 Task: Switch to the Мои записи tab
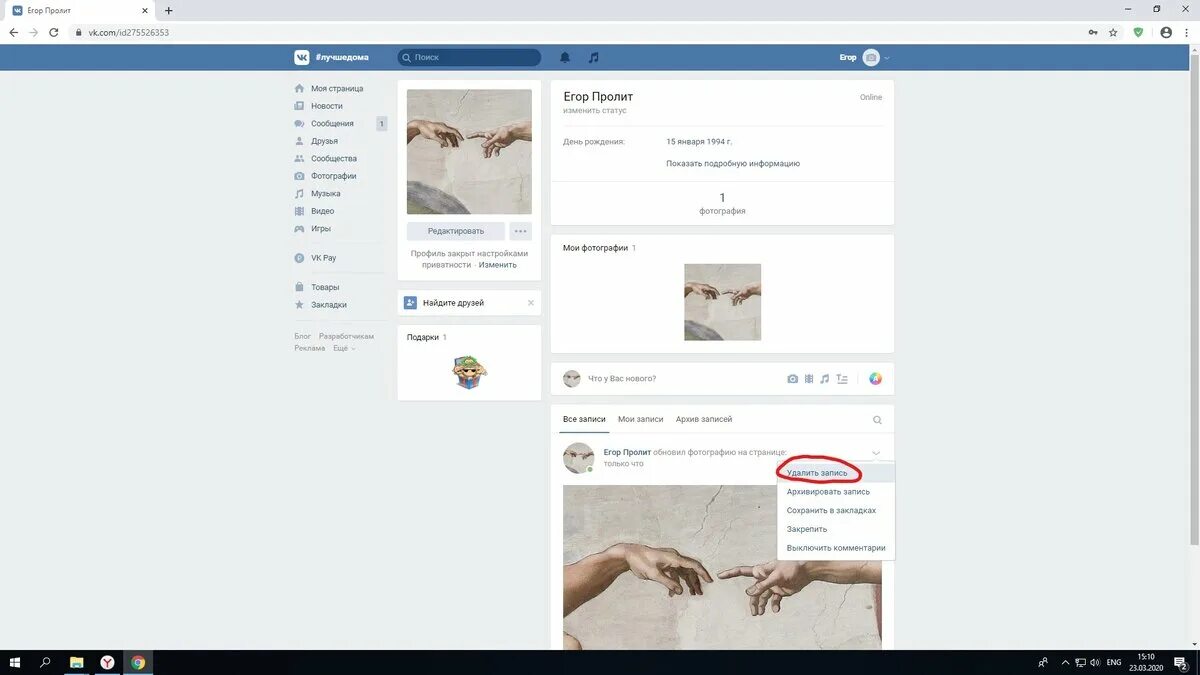point(641,420)
